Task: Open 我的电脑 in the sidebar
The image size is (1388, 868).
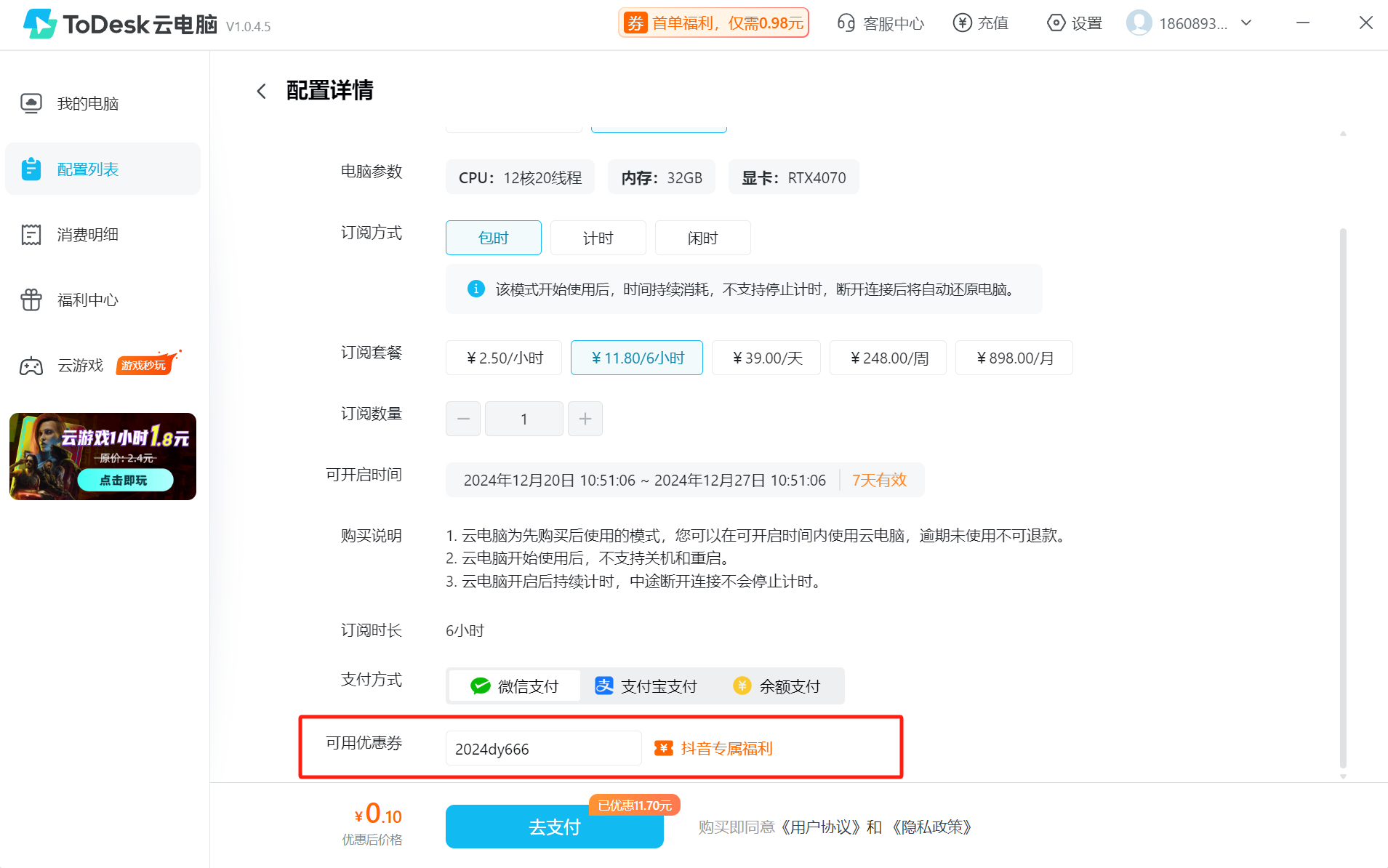Action: (x=103, y=103)
